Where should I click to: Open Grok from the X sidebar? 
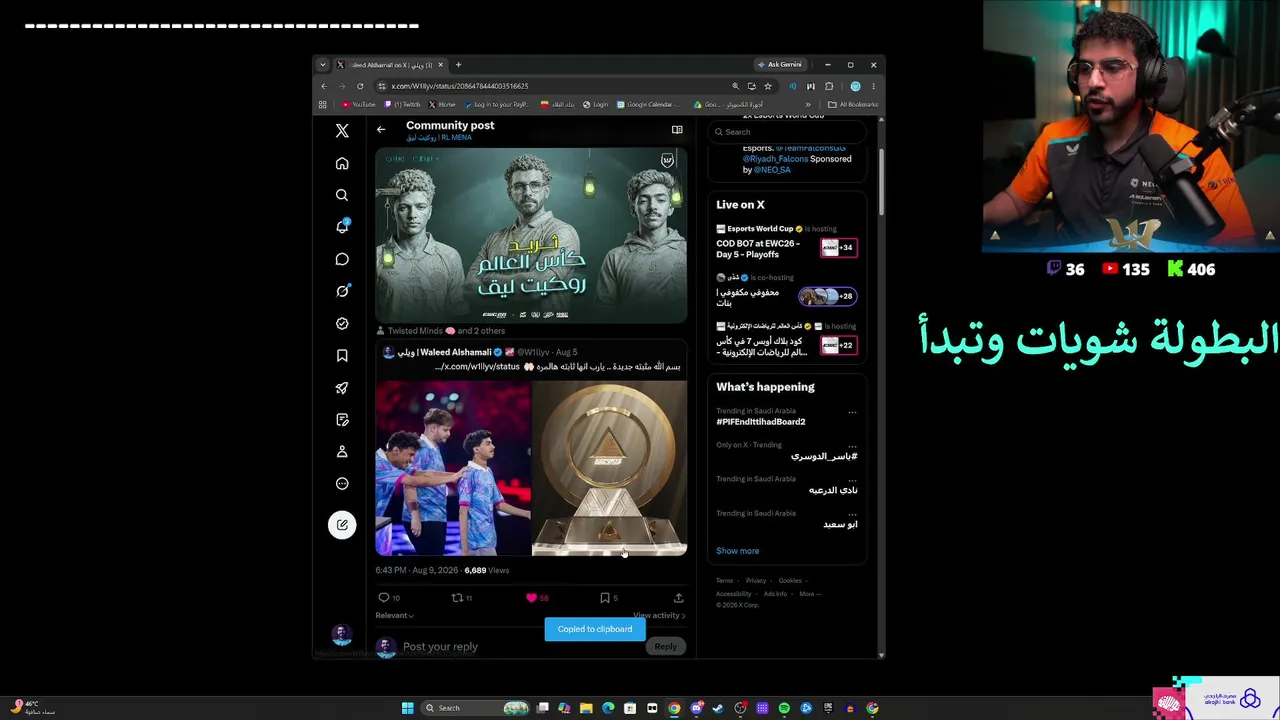tap(342, 291)
